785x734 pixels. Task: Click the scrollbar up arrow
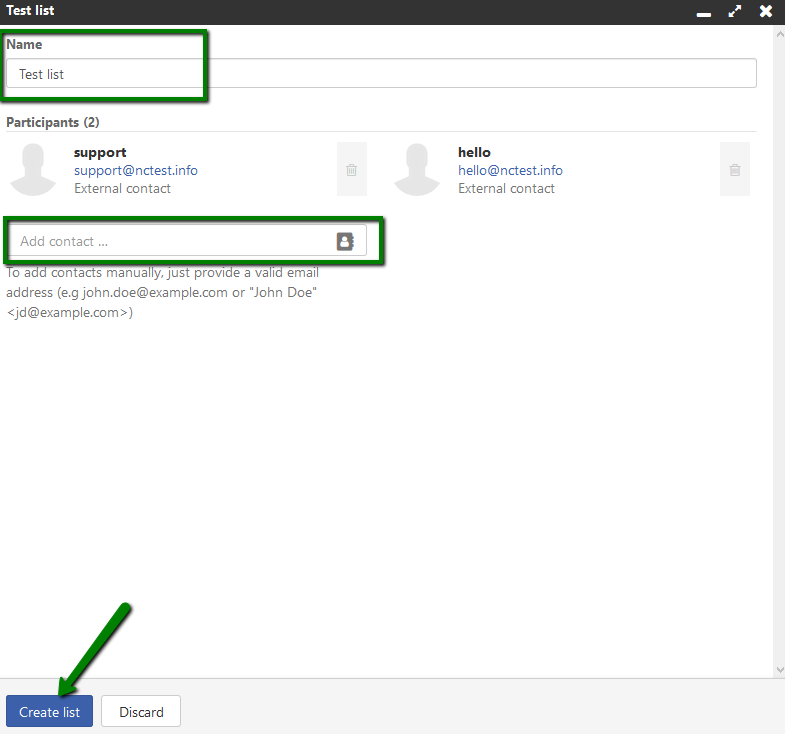pos(779,35)
